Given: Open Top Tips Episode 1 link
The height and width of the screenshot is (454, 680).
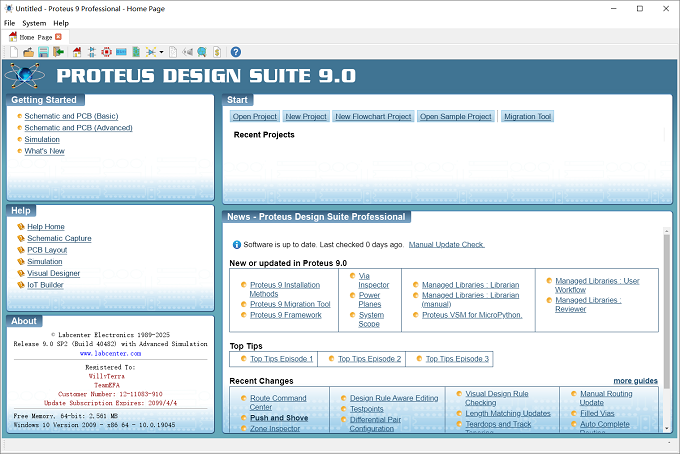Looking at the screenshot, I should pyautogui.click(x=281, y=359).
